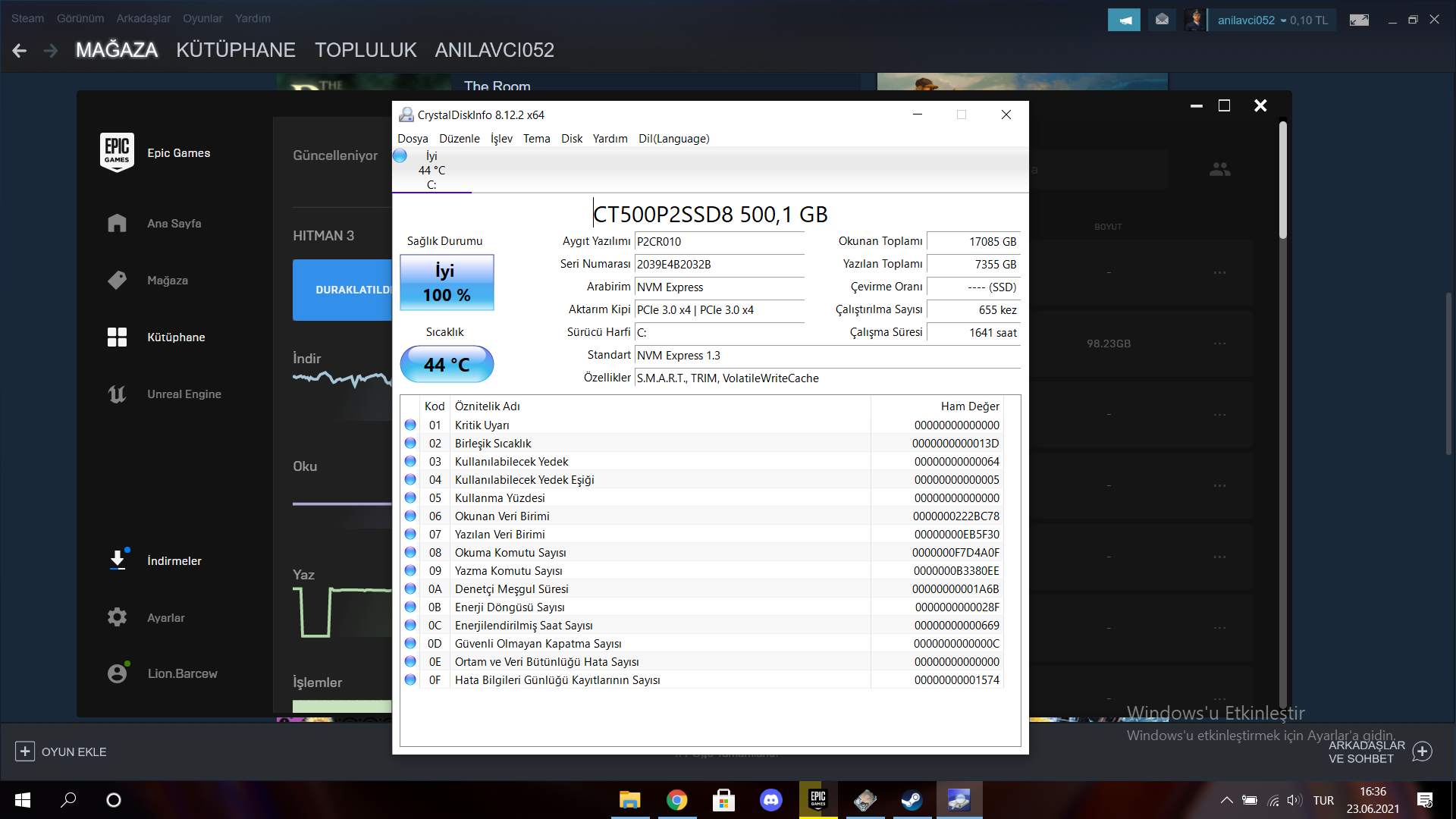Open Windows notification center

tap(1425, 800)
